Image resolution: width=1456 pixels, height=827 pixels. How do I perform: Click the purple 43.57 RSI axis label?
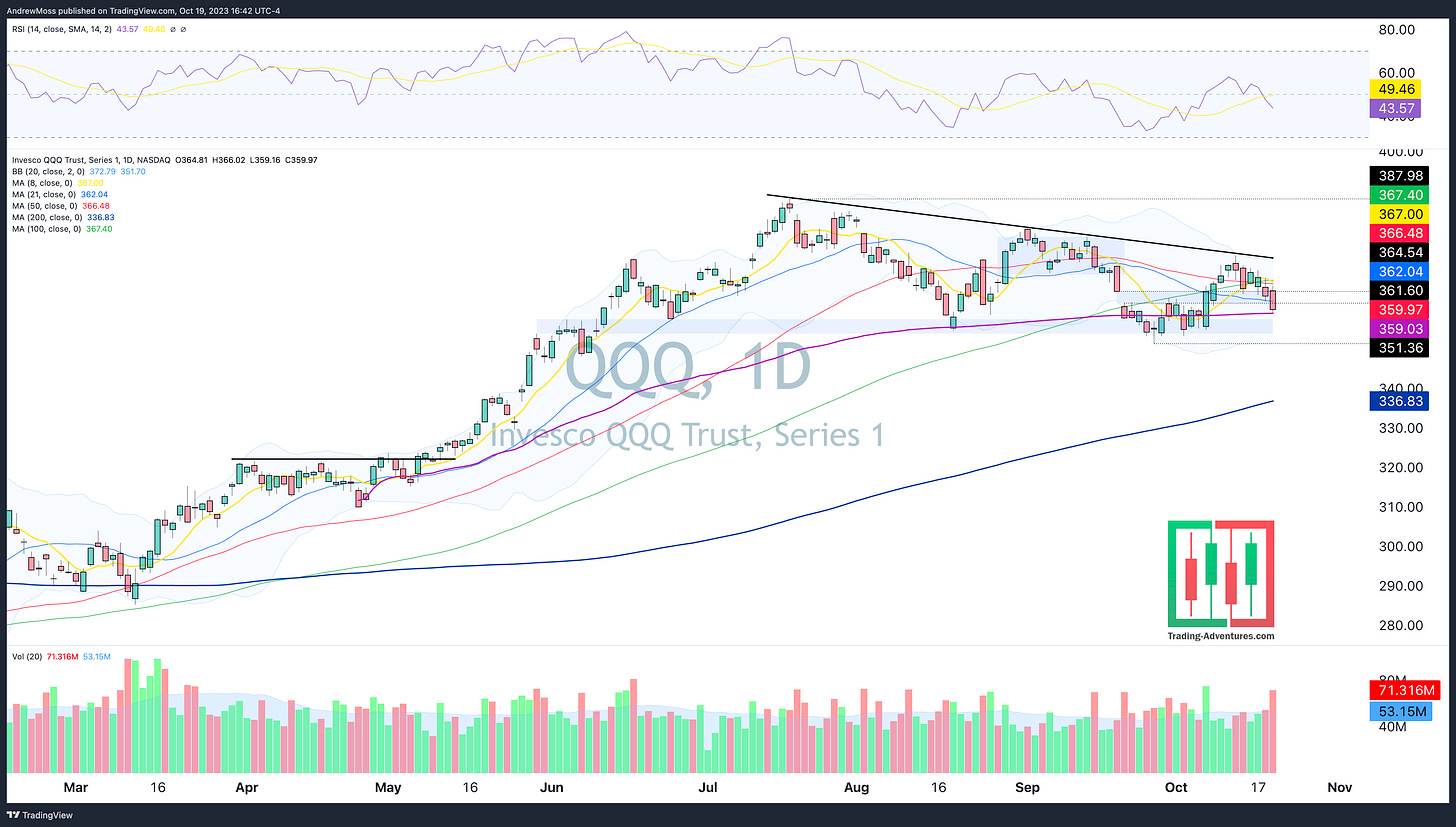[1397, 107]
